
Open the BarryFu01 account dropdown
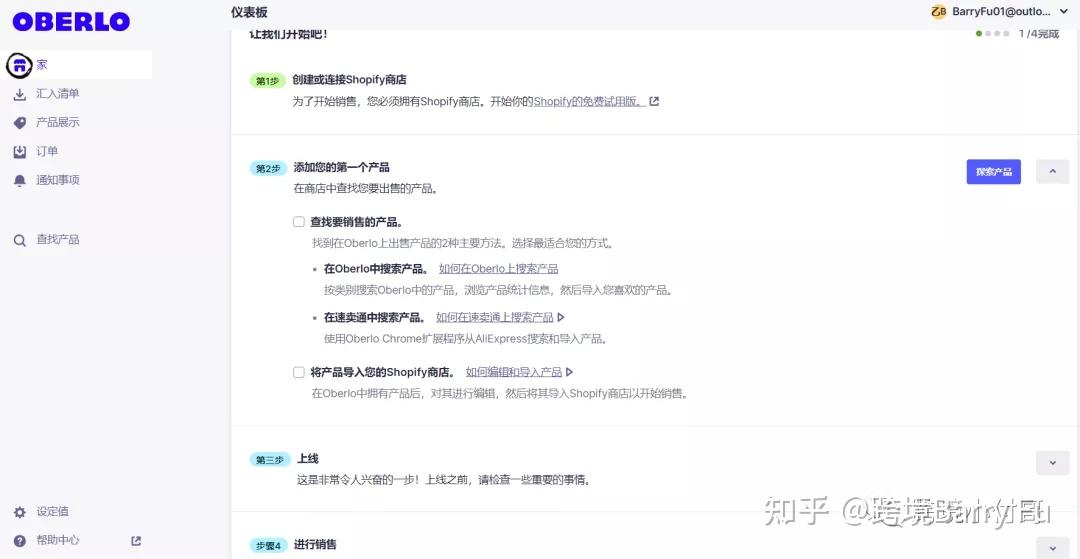tap(1001, 12)
